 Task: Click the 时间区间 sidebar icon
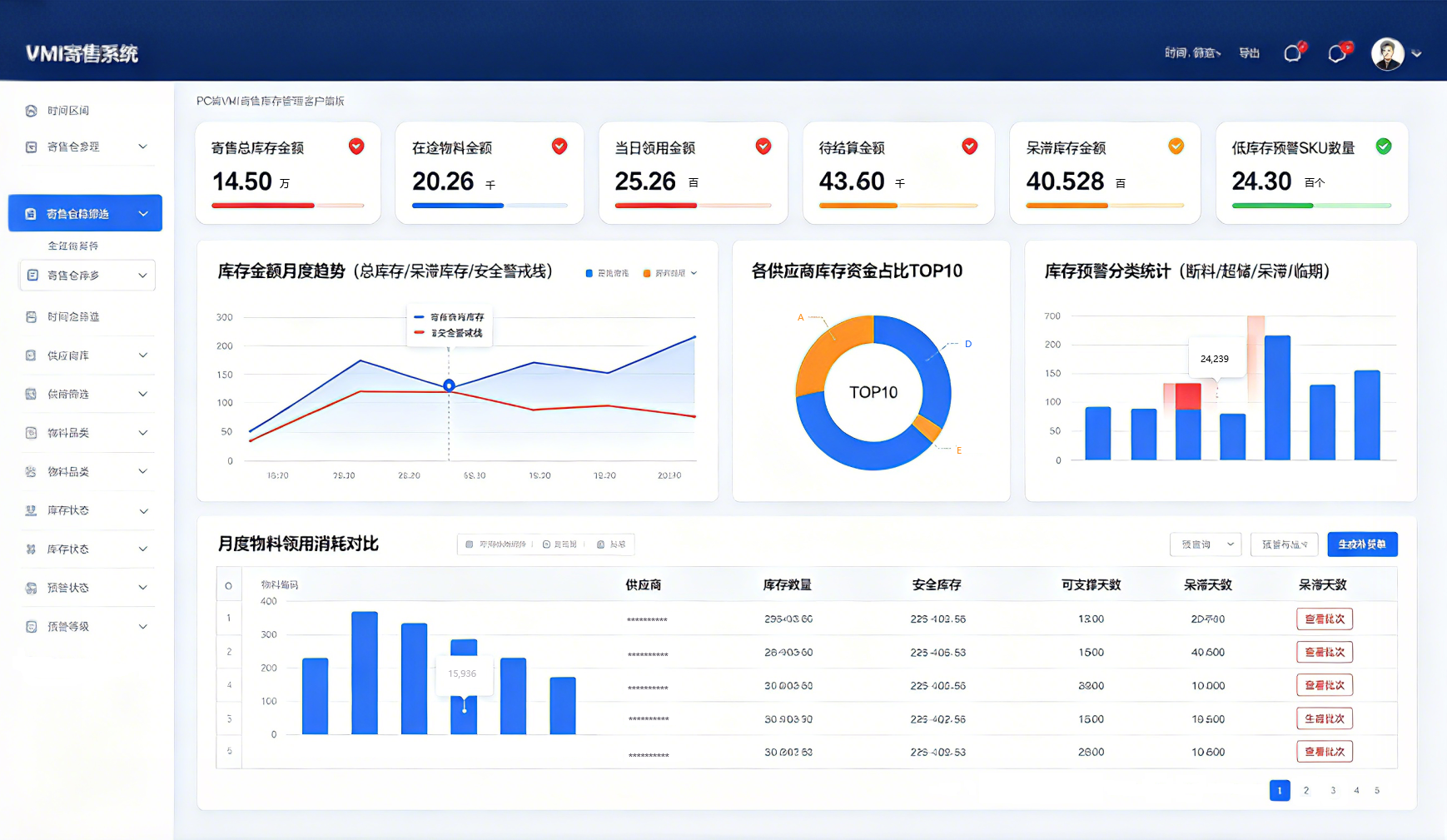coord(31,111)
